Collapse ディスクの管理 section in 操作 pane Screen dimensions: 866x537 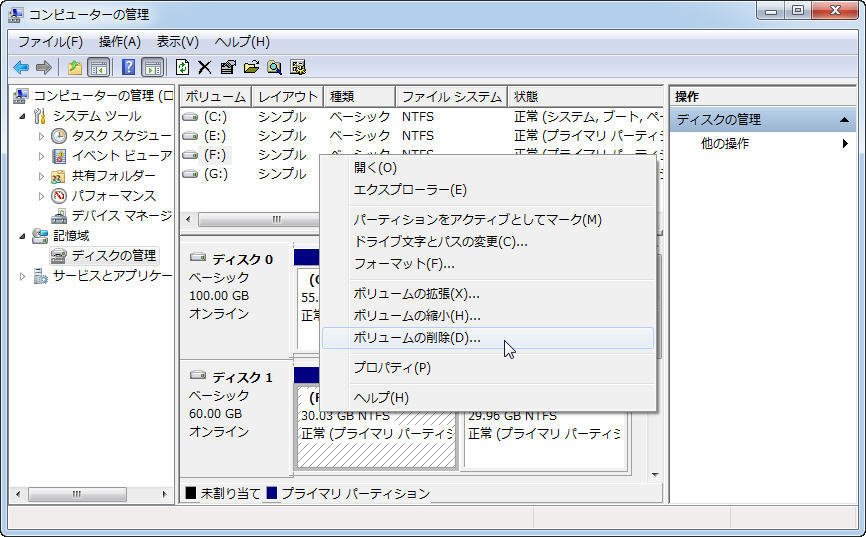(x=844, y=120)
